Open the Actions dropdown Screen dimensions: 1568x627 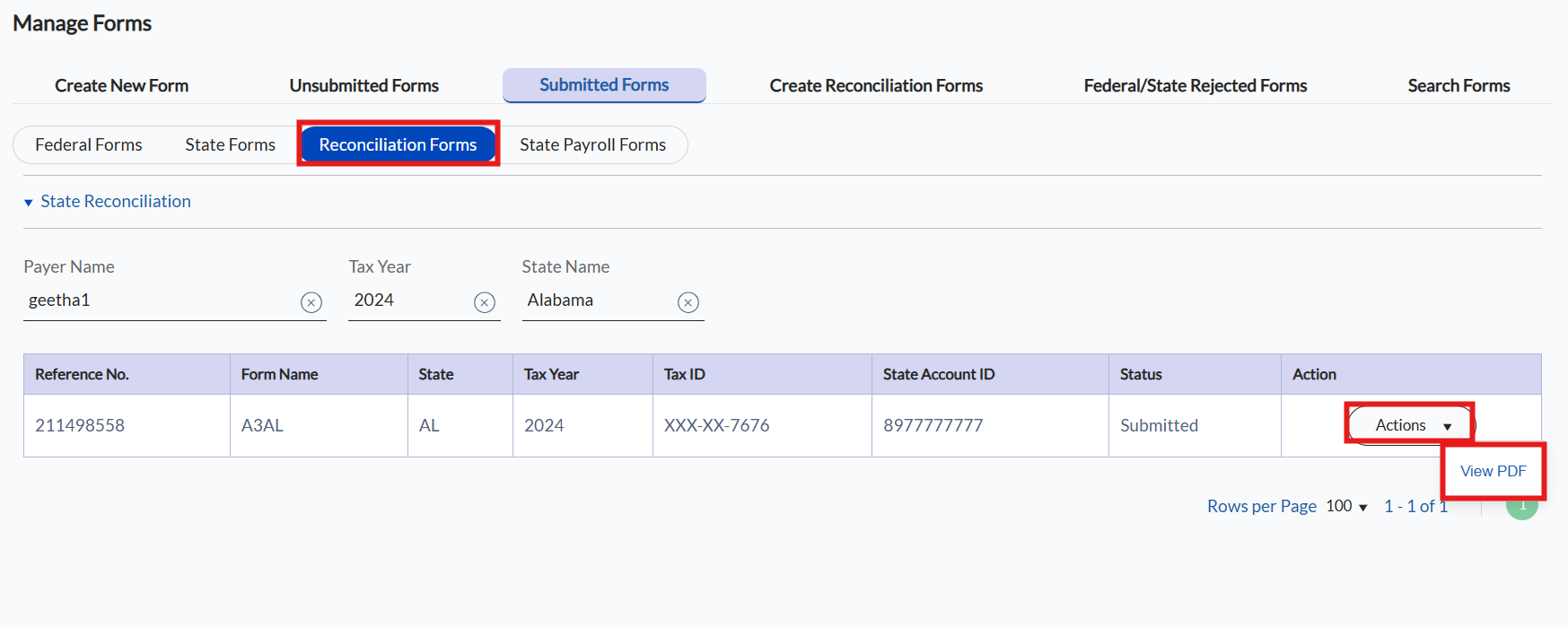coord(1410,425)
